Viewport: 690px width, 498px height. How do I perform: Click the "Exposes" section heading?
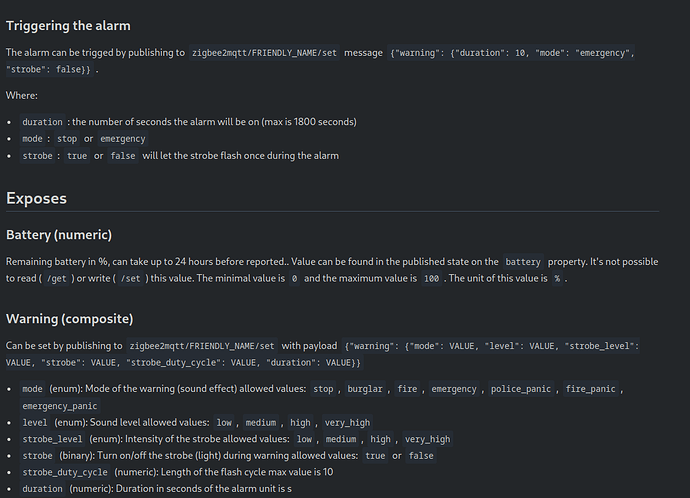point(36,198)
